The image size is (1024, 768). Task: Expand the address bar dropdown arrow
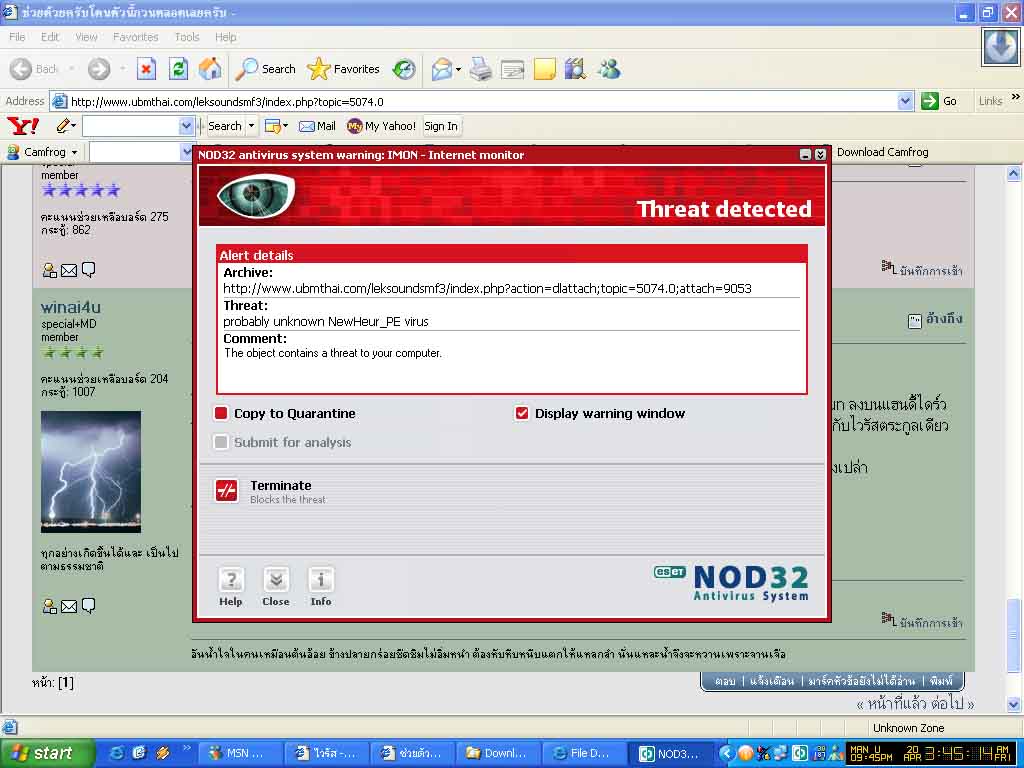point(905,101)
